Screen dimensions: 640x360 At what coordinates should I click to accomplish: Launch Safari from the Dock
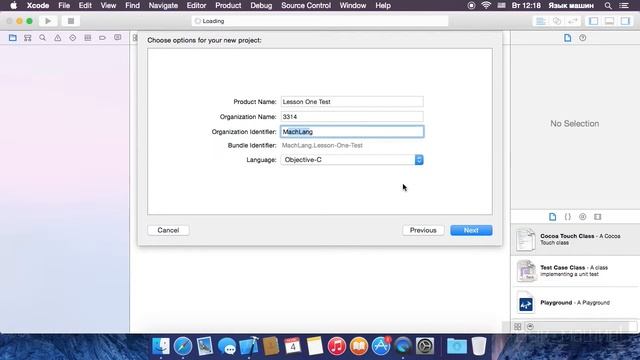pyautogui.click(x=183, y=346)
